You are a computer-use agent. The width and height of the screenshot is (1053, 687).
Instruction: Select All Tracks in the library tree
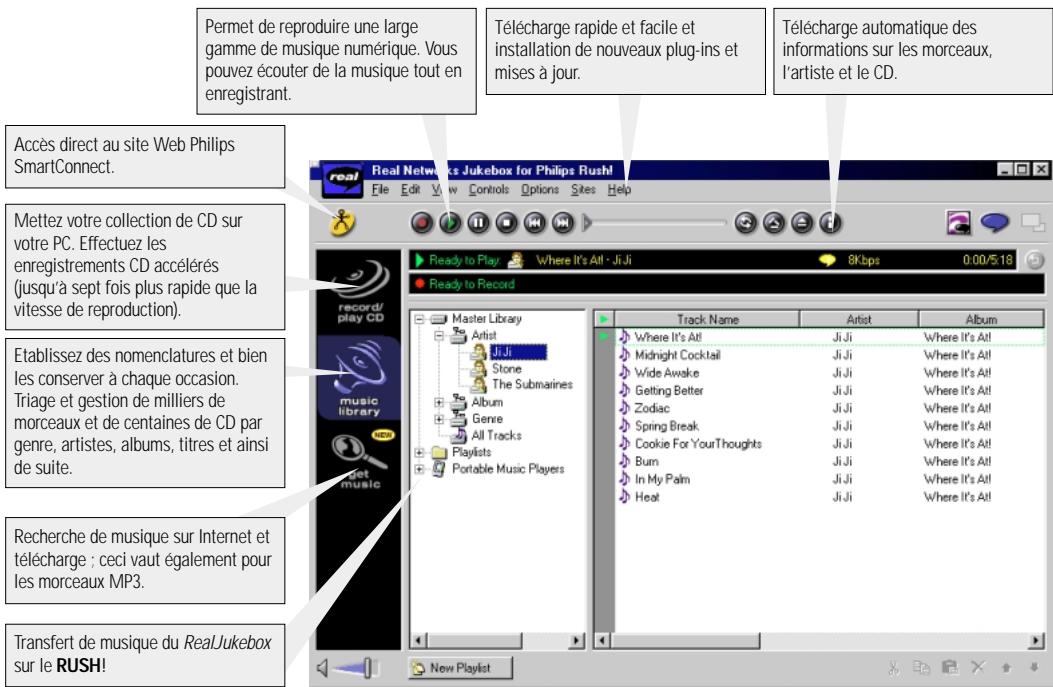pyautogui.click(x=487, y=435)
